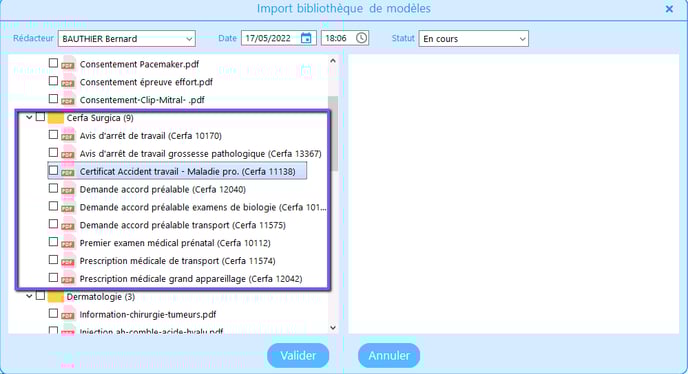Image resolution: width=688 pixels, height=374 pixels.
Task: Click PDF icon of Prescription grand appareillage
Action: [x=68, y=279]
